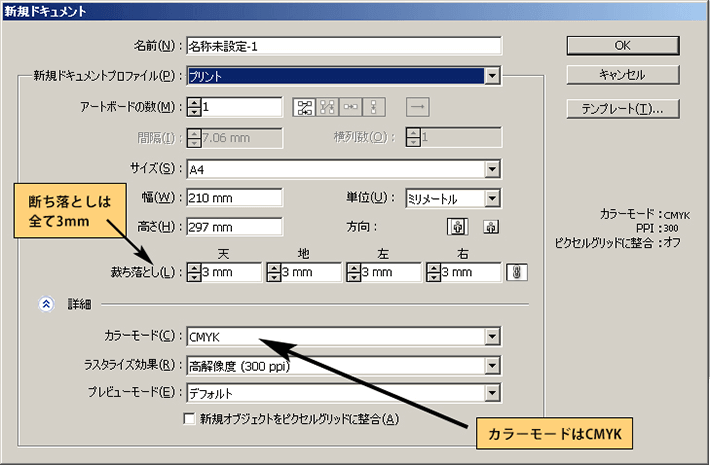Screen dimensions: 710x470
Task: Open the カラーモード CMYK dropdown
Action: pos(492,336)
